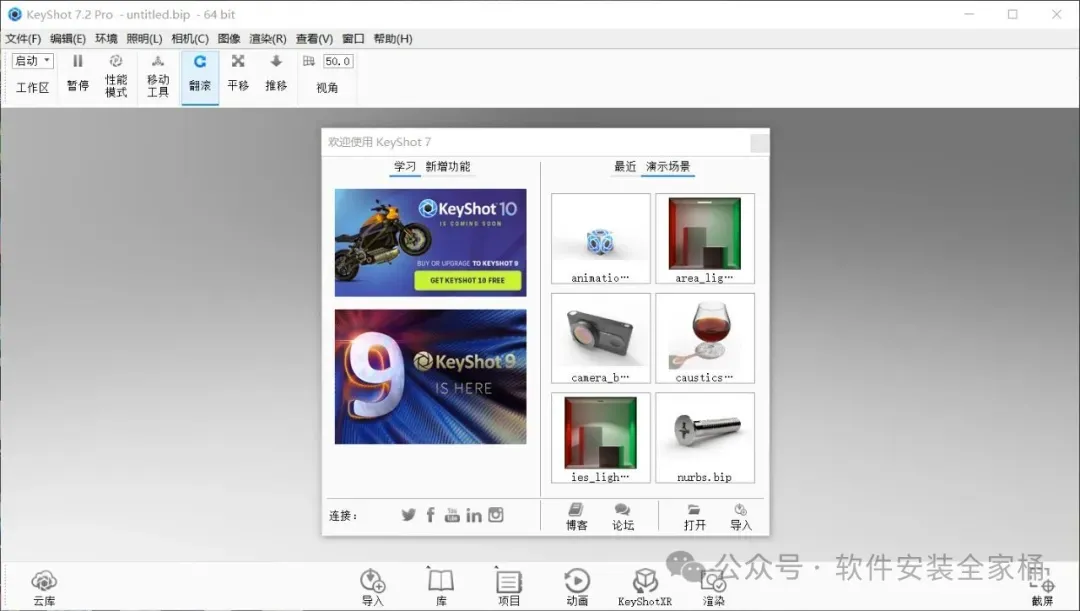Open the caustics… demo scene
This screenshot has width=1080, height=611.
tap(705, 338)
